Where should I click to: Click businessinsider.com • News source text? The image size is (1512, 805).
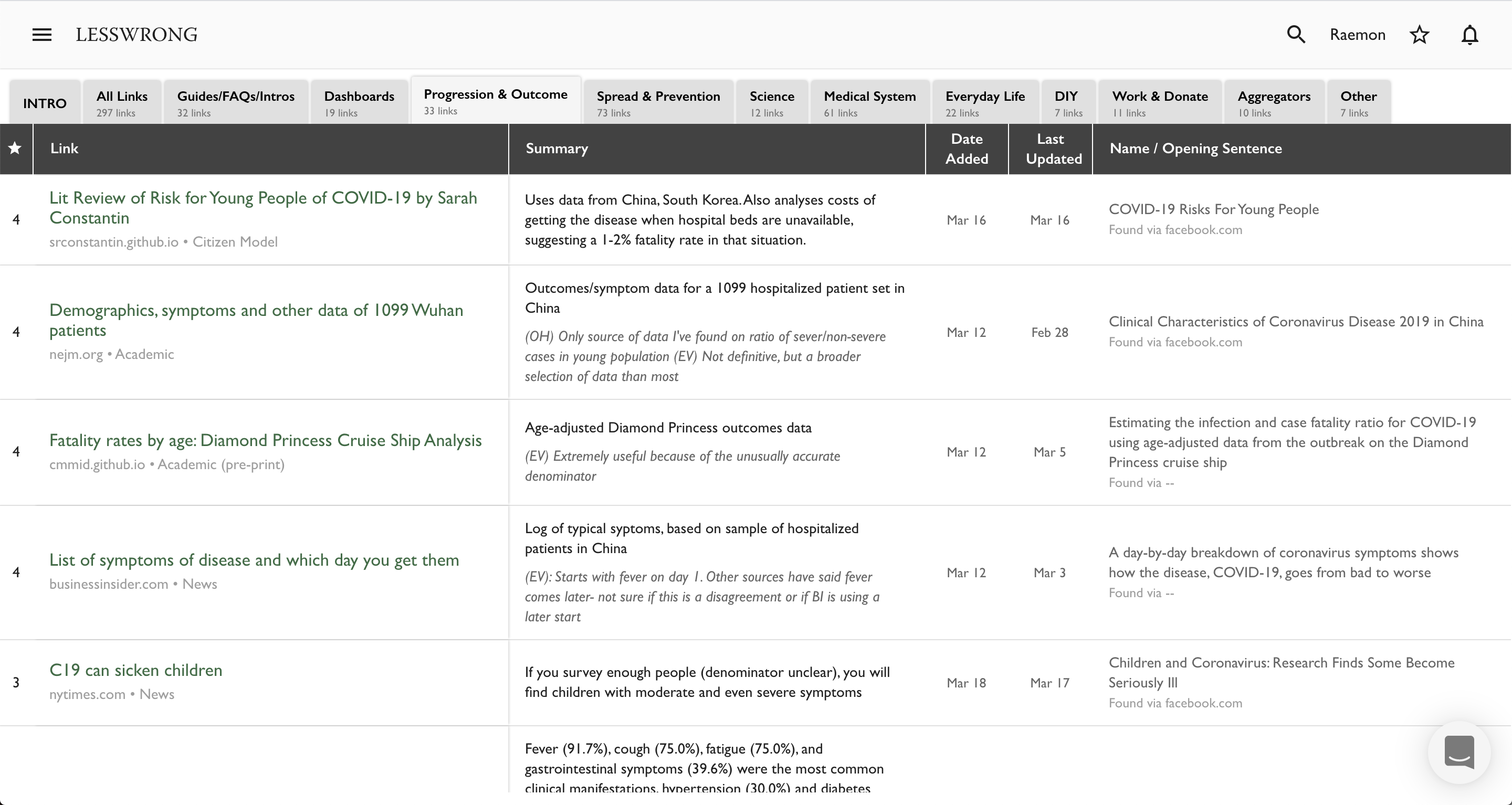tap(133, 585)
